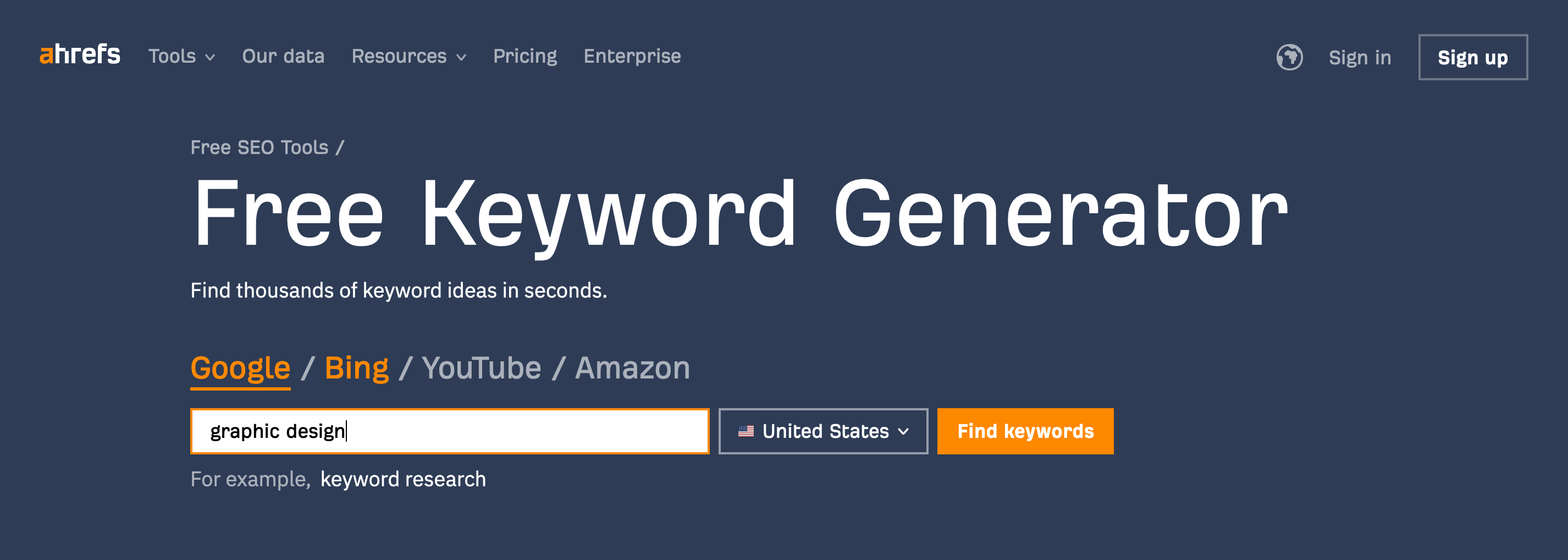Click the US flag icon
1568x560 pixels.
coord(746,431)
